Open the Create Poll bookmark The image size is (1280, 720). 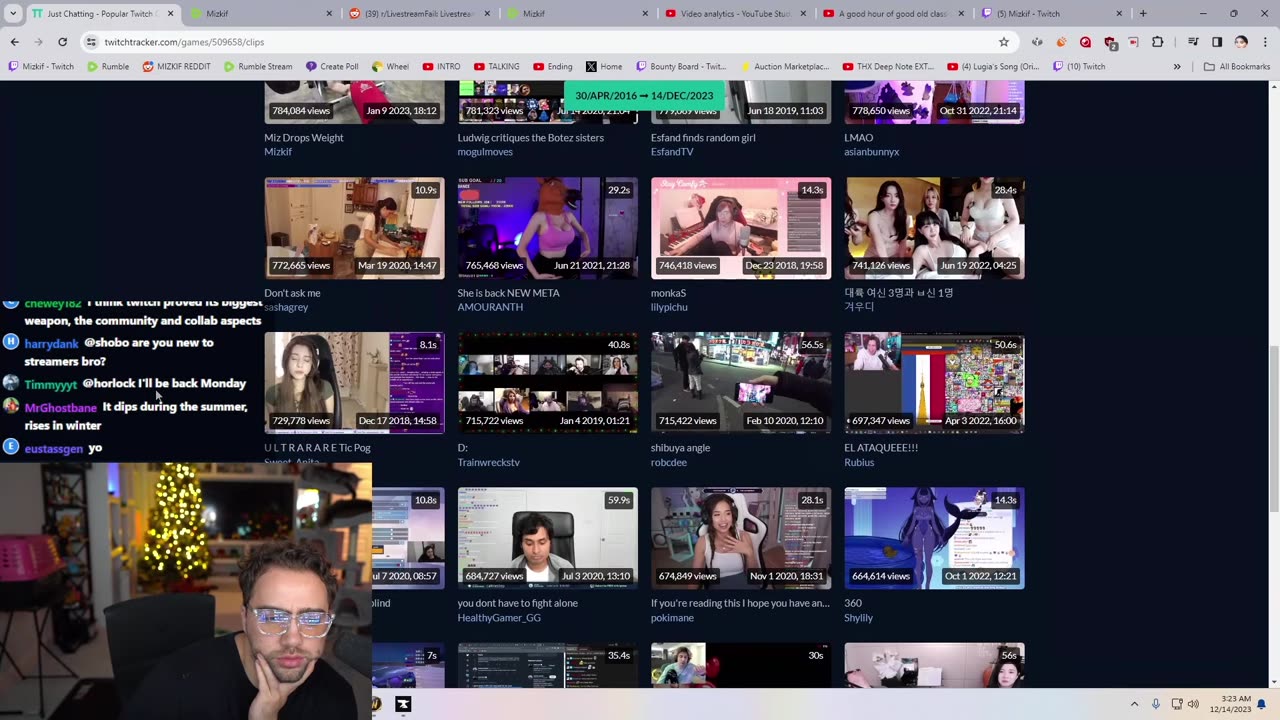coord(332,67)
